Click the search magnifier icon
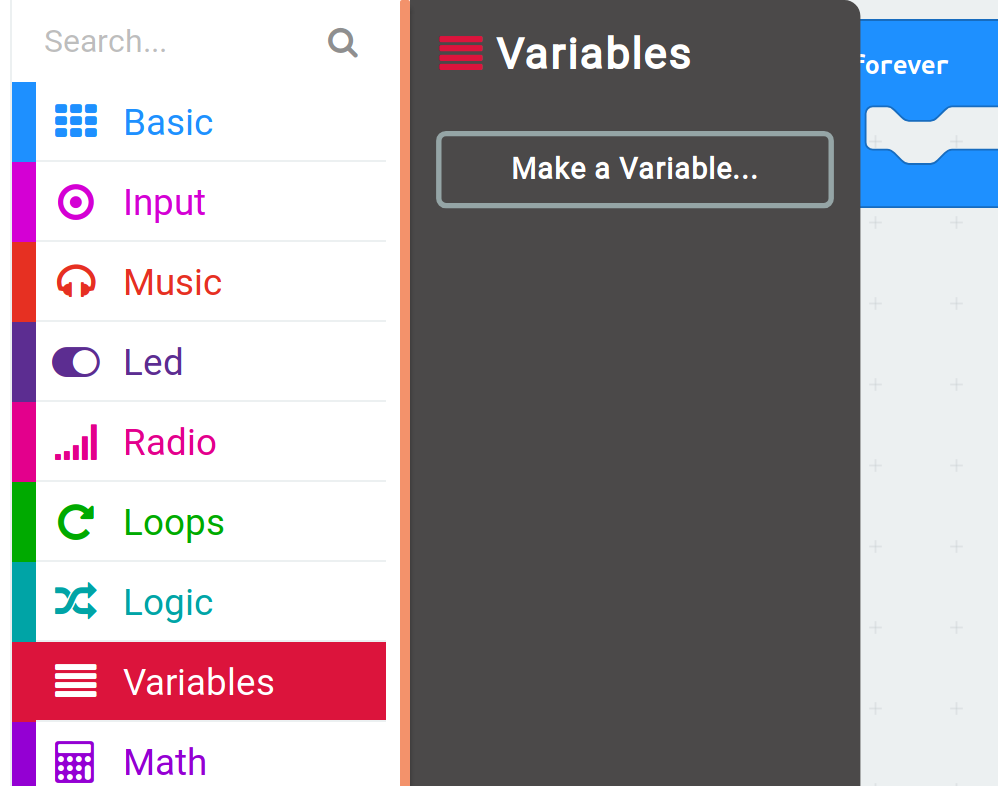998x786 pixels. (342, 43)
